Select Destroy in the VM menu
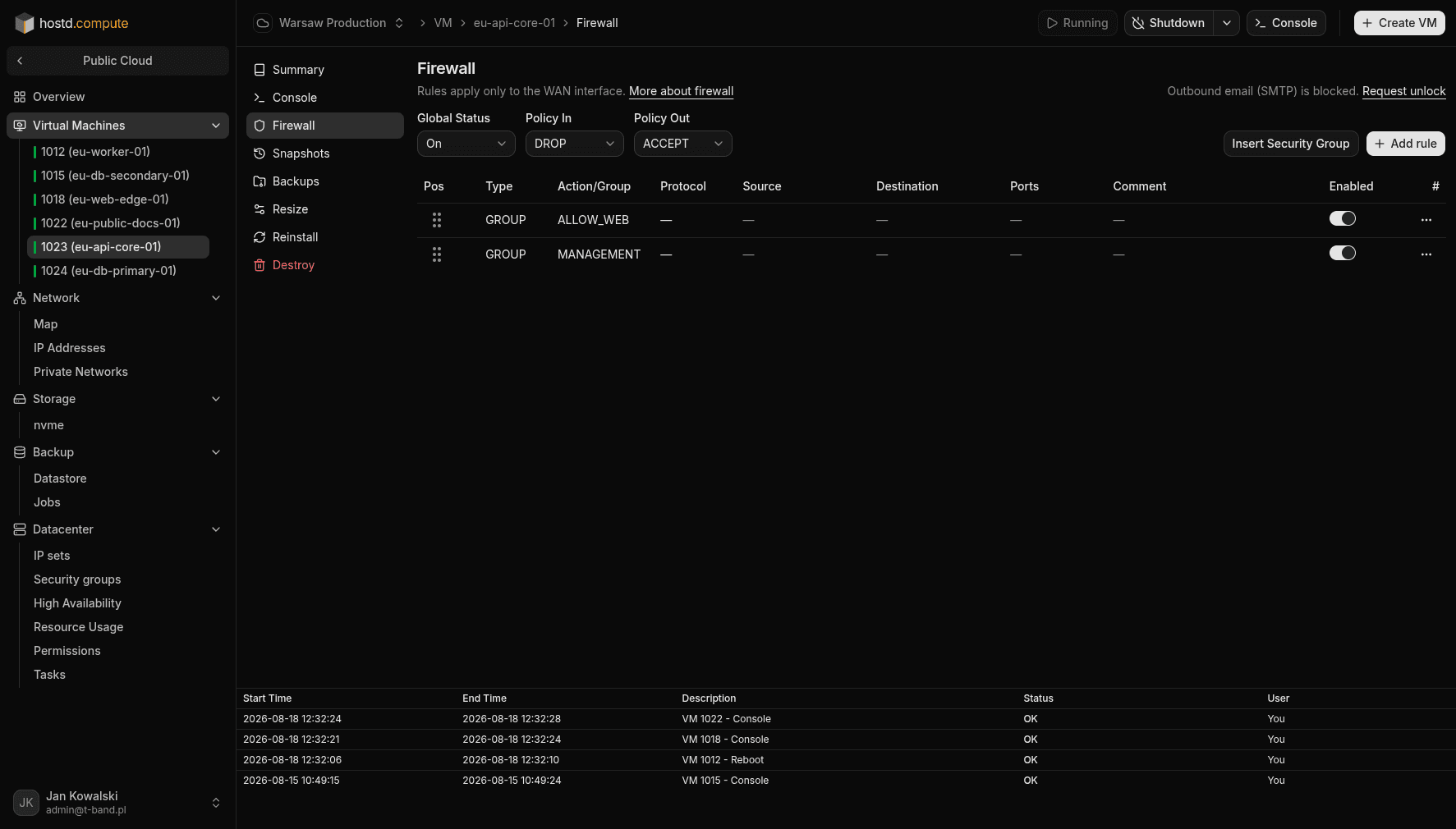Screen dimensions: 1456x829 click(325, 265)
